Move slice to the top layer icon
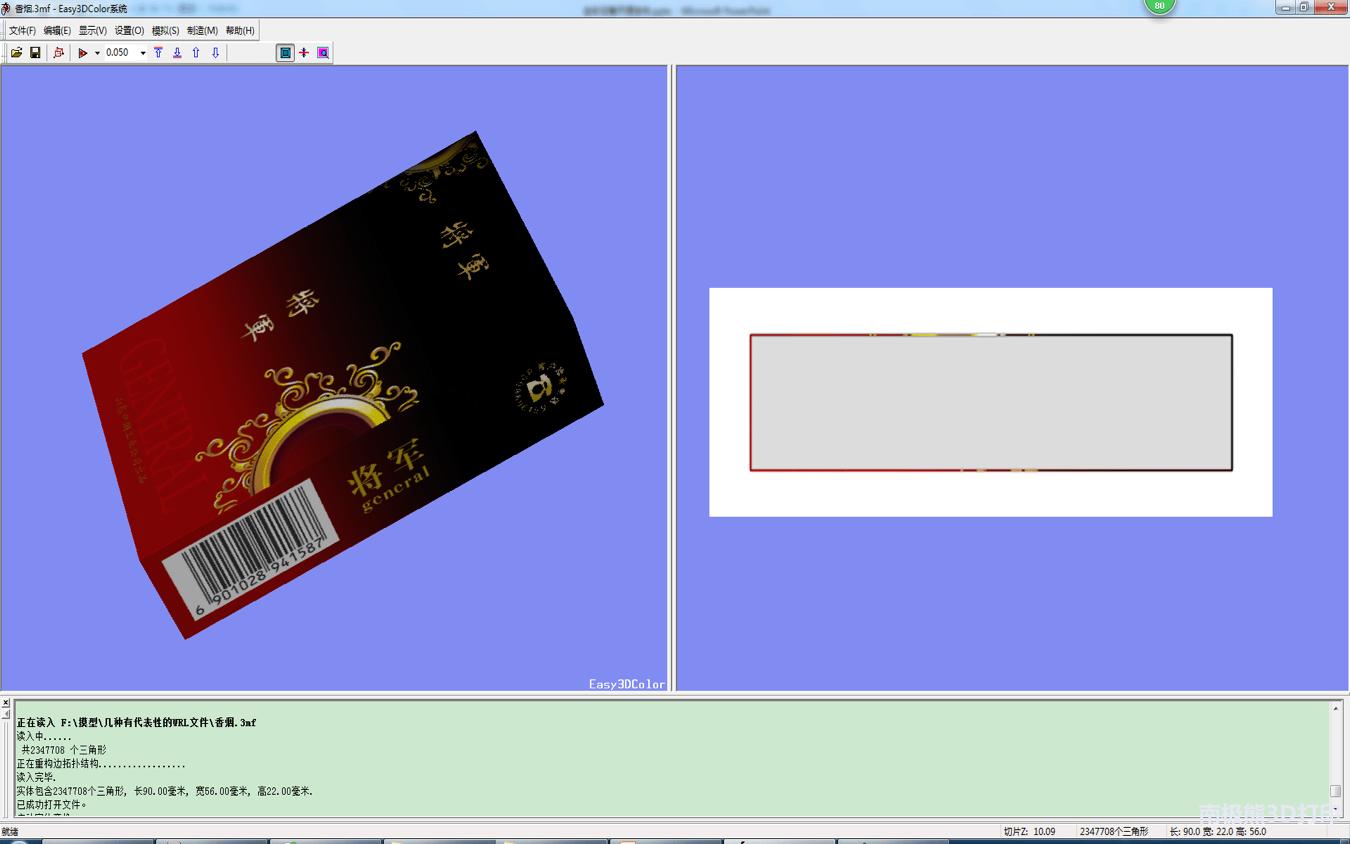Viewport: 1350px width, 844px height. 158,53
